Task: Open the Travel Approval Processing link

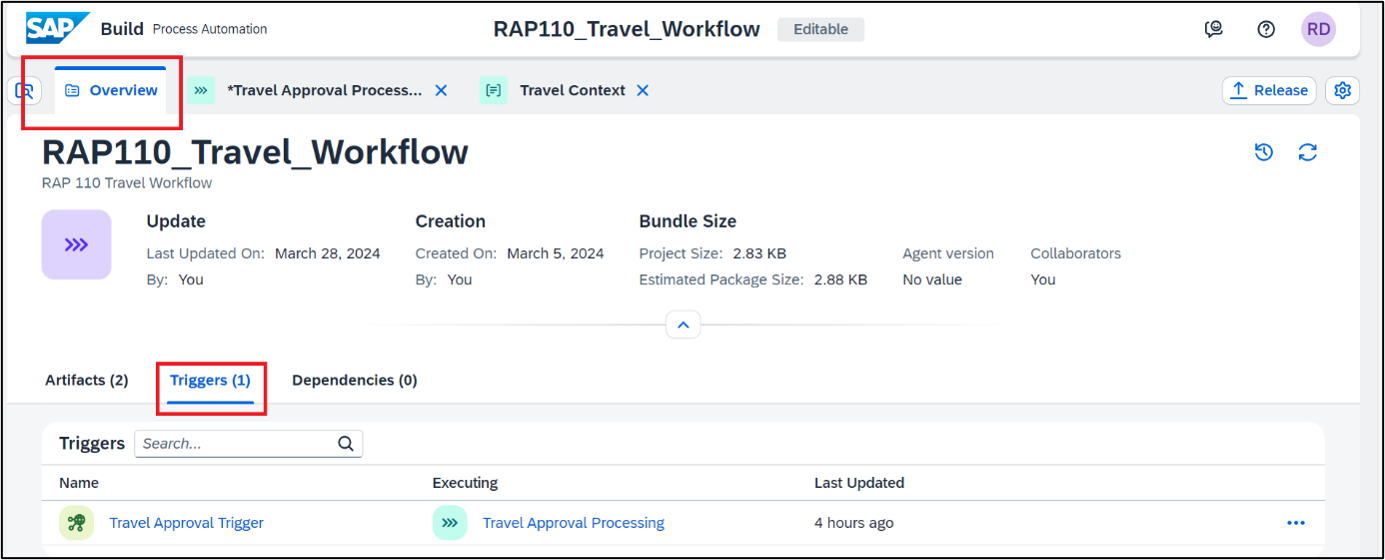Action: point(573,523)
